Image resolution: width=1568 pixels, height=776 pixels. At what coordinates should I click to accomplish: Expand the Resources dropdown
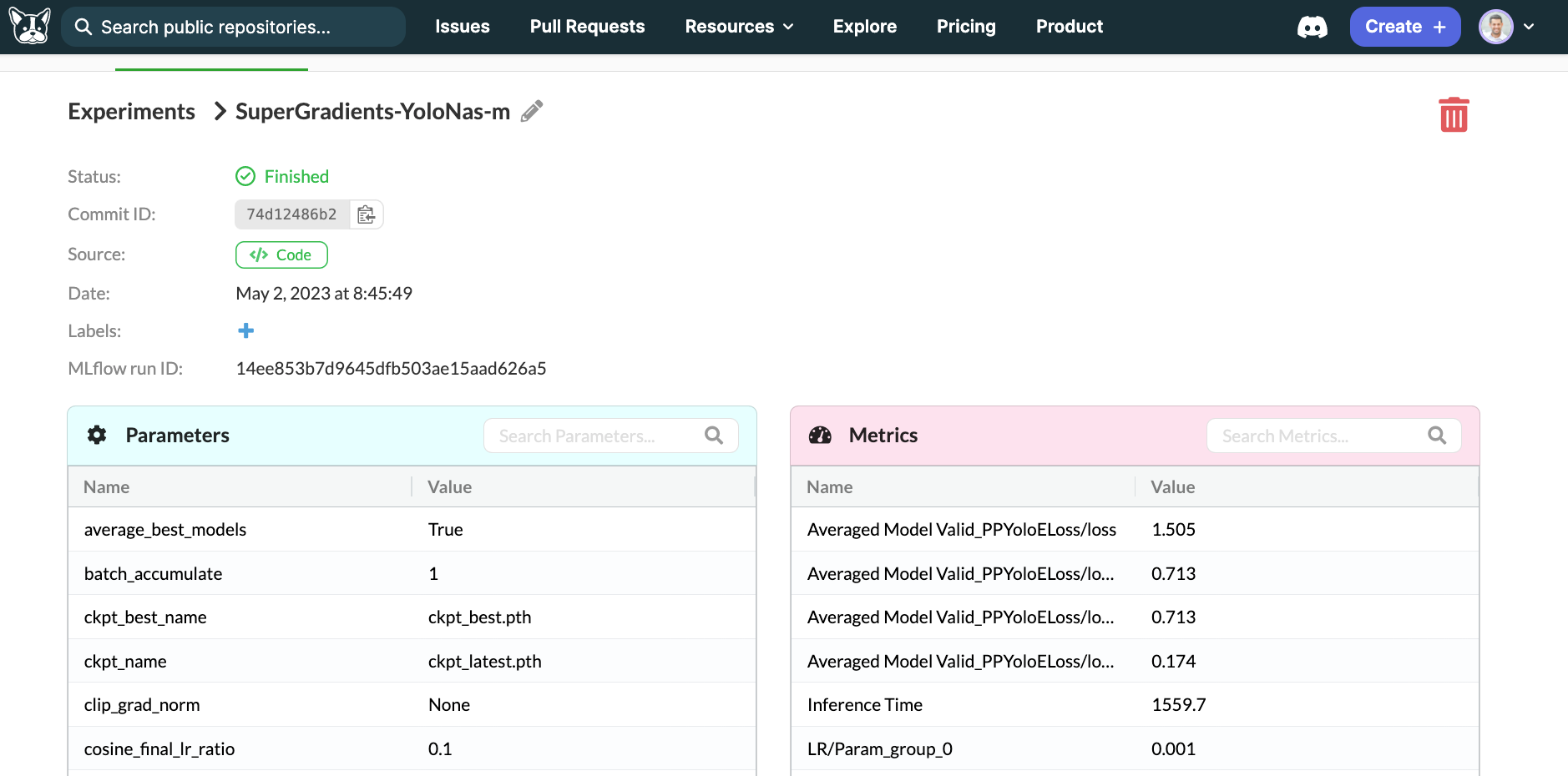(739, 27)
